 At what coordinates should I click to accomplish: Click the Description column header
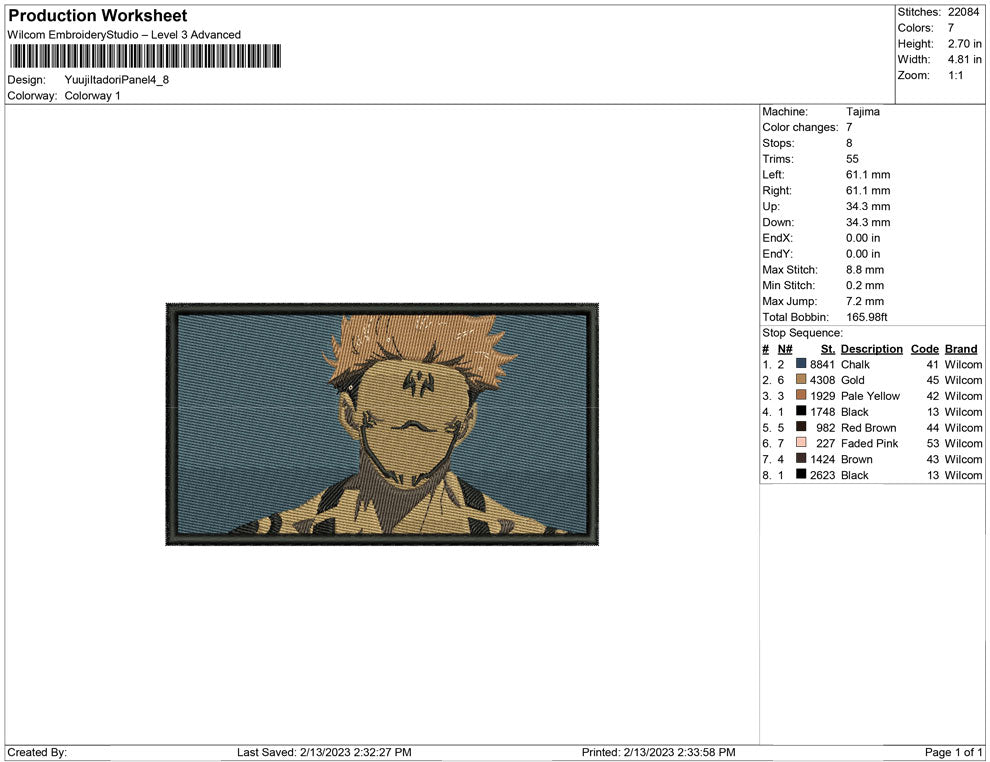[872, 349]
